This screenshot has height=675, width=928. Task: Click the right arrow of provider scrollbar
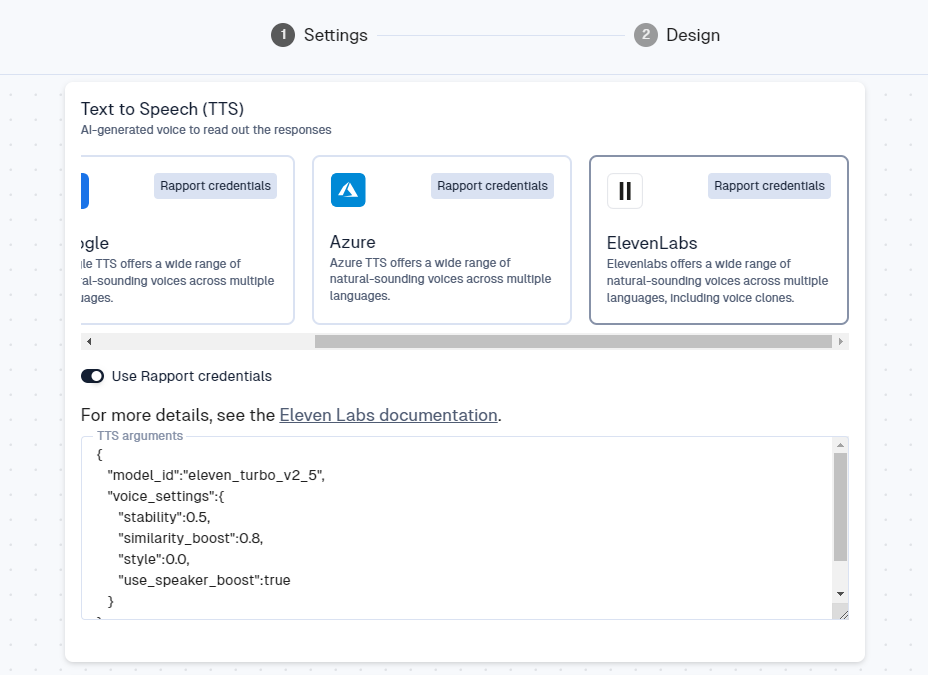tap(840, 341)
